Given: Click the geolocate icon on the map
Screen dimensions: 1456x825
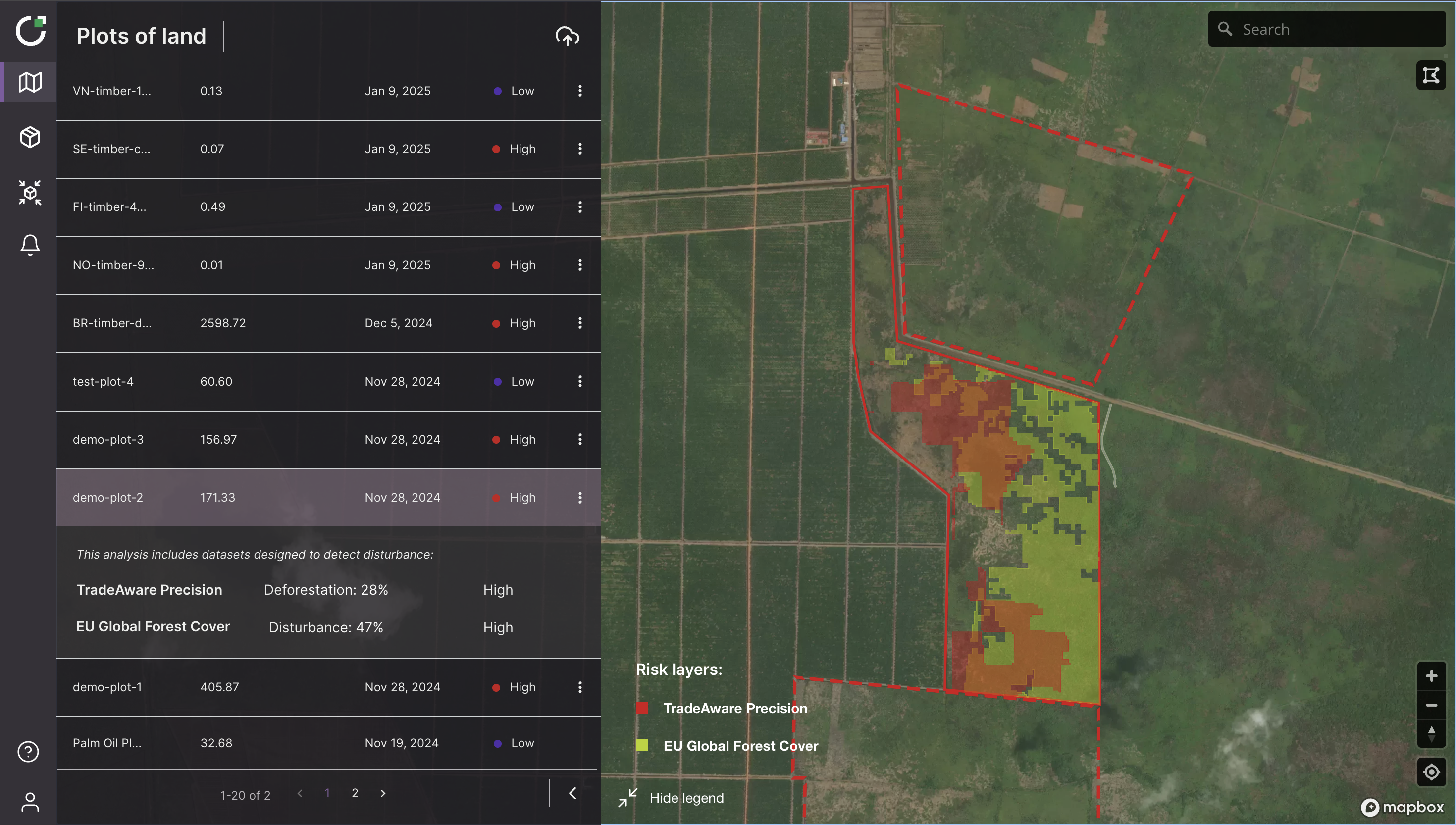Looking at the screenshot, I should tap(1432, 771).
